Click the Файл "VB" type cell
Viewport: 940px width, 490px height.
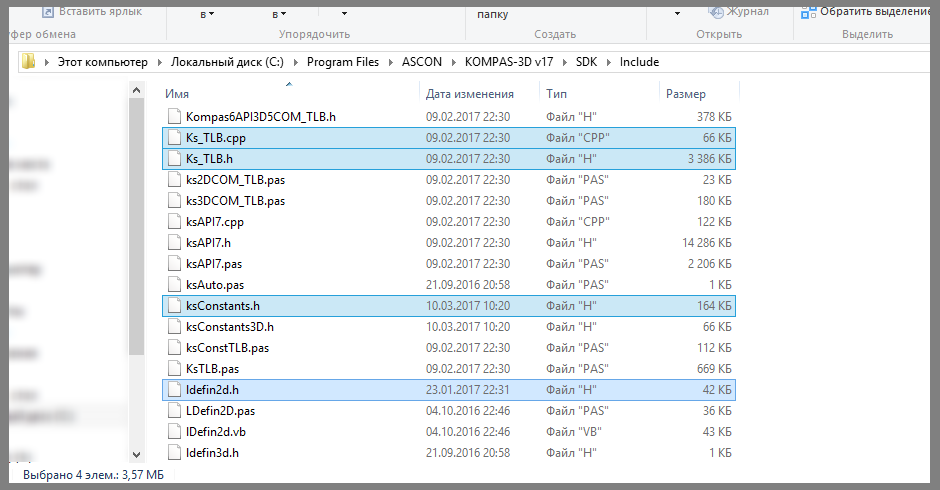[x=574, y=431]
